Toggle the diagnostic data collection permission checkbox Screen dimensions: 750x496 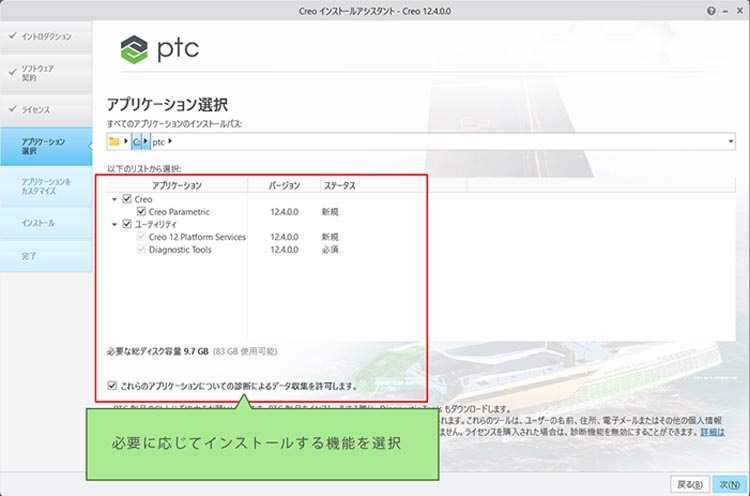[x=112, y=385]
